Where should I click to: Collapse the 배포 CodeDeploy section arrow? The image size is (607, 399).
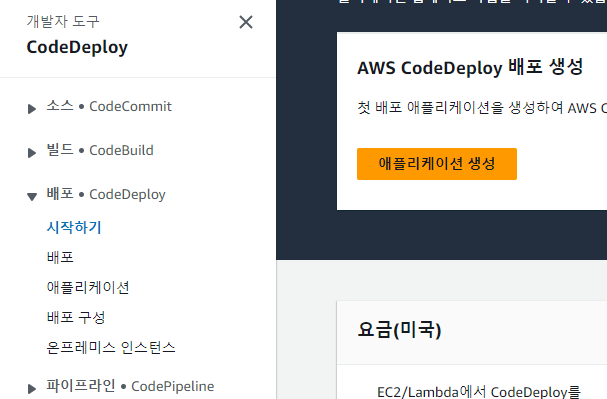(32, 197)
